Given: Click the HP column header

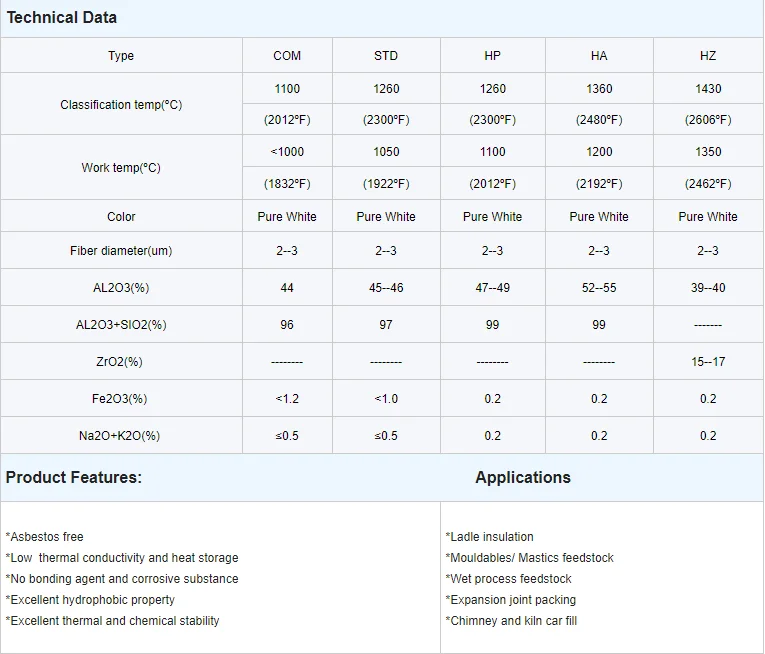Looking at the screenshot, I should pyautogui.click(x=492, y=56).
